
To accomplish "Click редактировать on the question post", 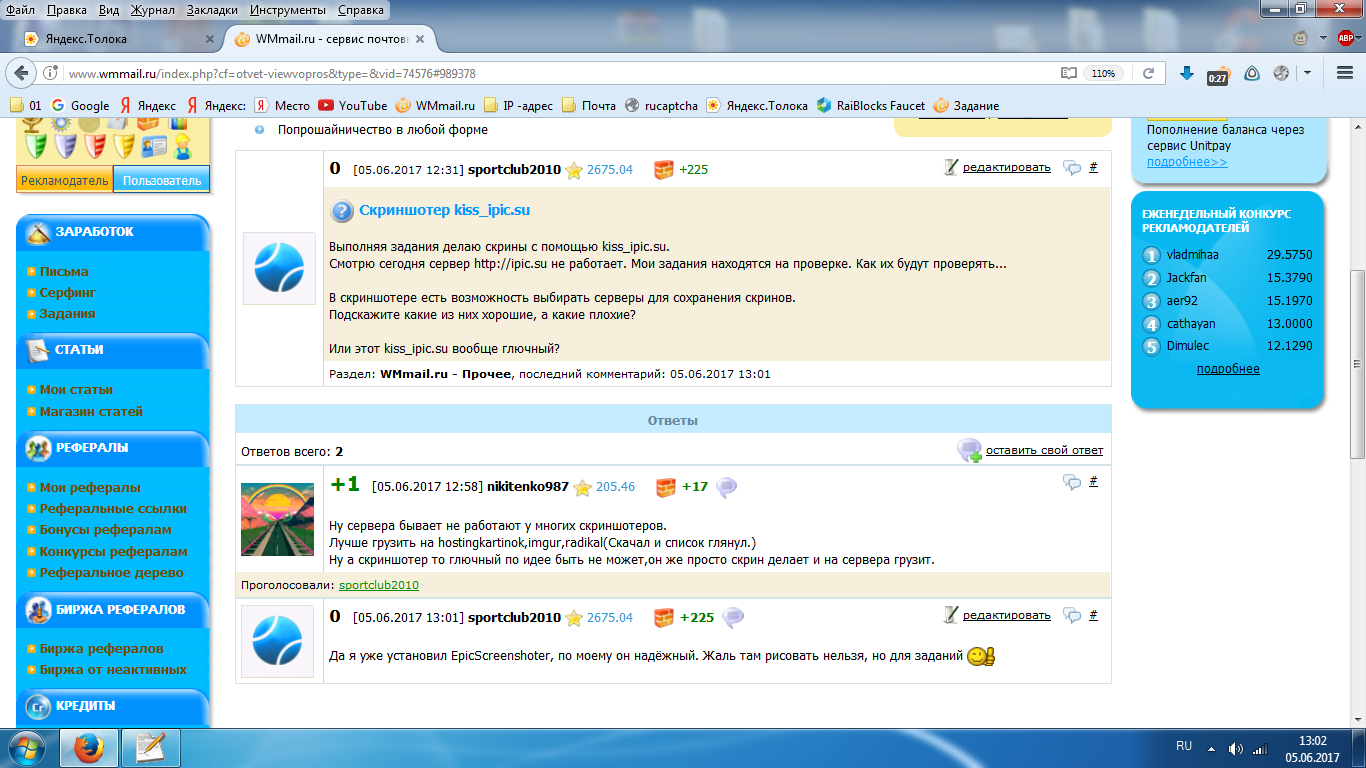I will click(x=1007, y=167).
